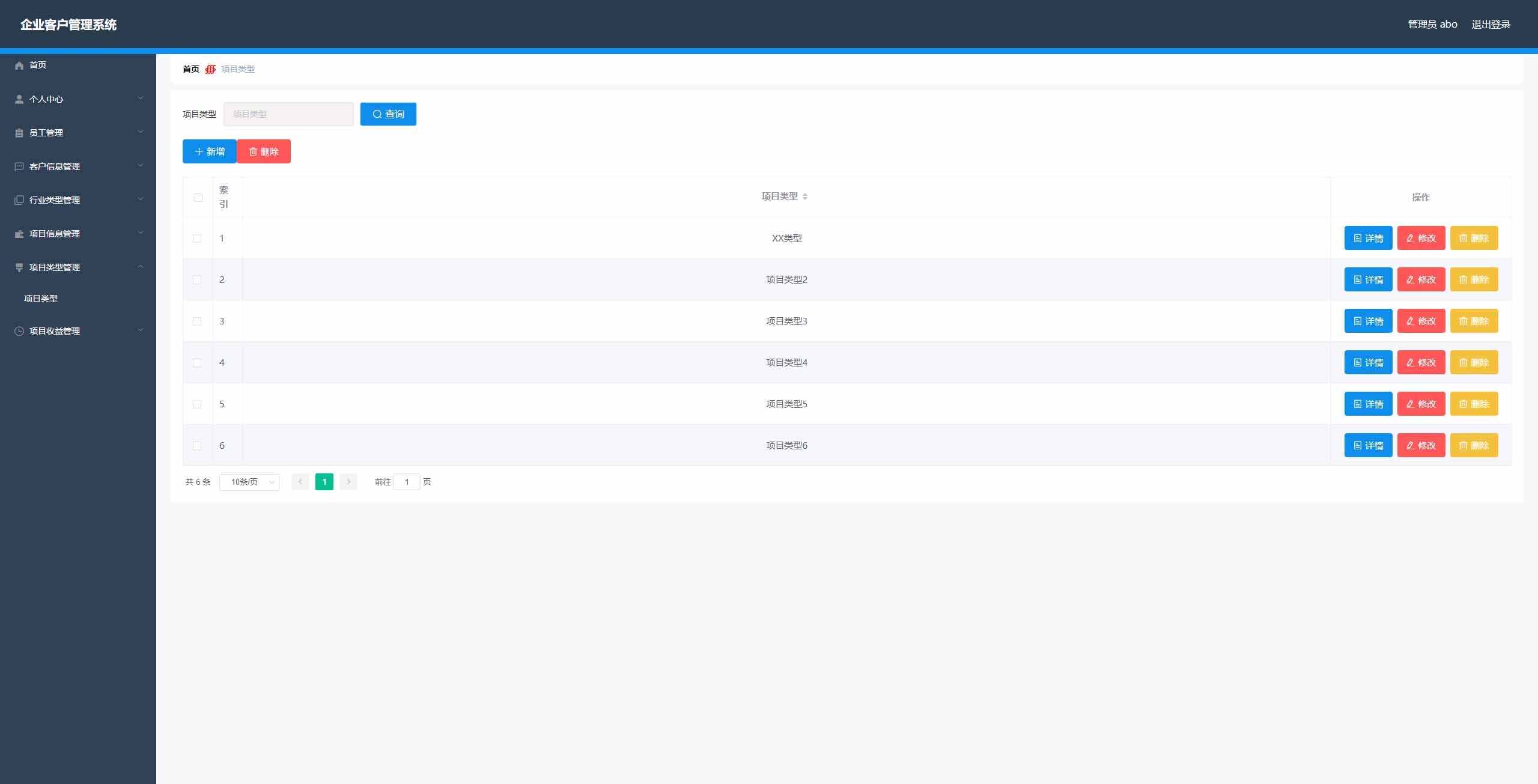Click the icon beside 项目类型管理

point(19,267)
